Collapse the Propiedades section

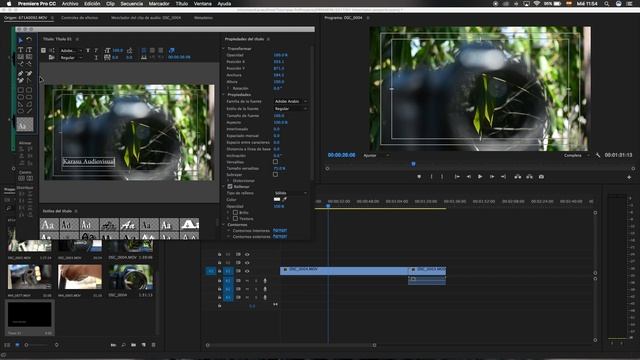(x=224, y=95)
